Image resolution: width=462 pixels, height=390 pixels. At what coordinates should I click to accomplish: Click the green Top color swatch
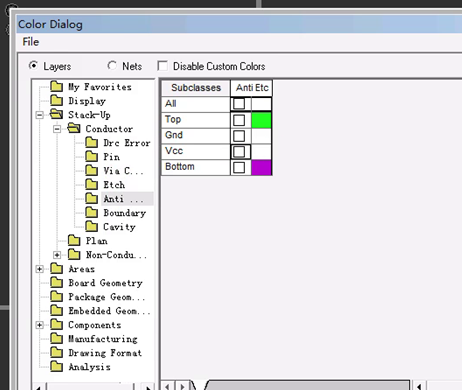(261, 120)
